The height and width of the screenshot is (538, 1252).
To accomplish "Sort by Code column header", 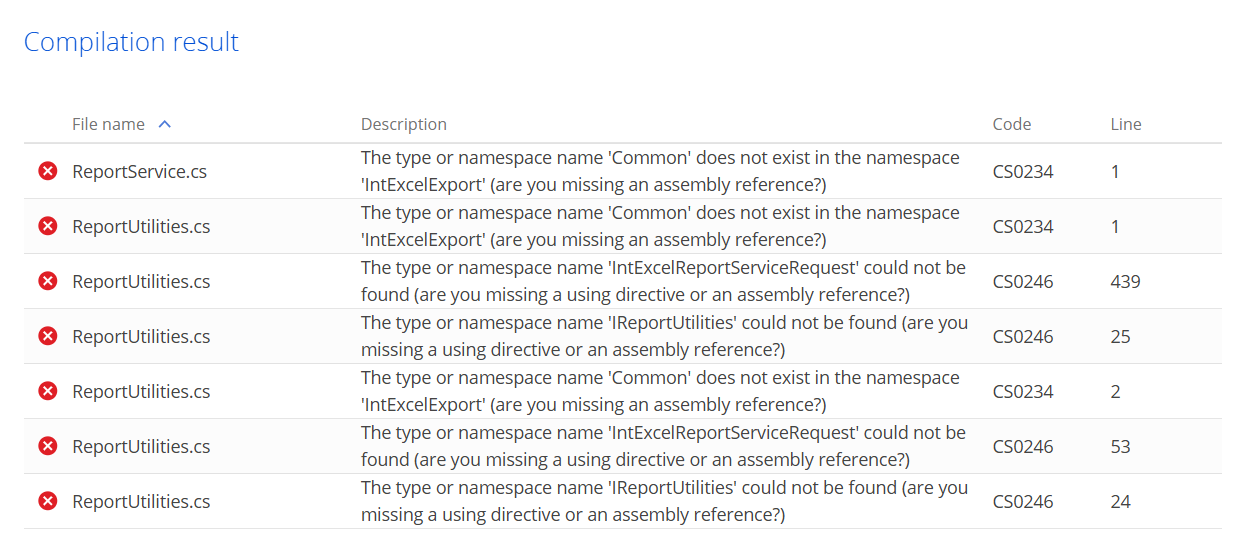I will pyautogui.click(x=1012, y=124).
